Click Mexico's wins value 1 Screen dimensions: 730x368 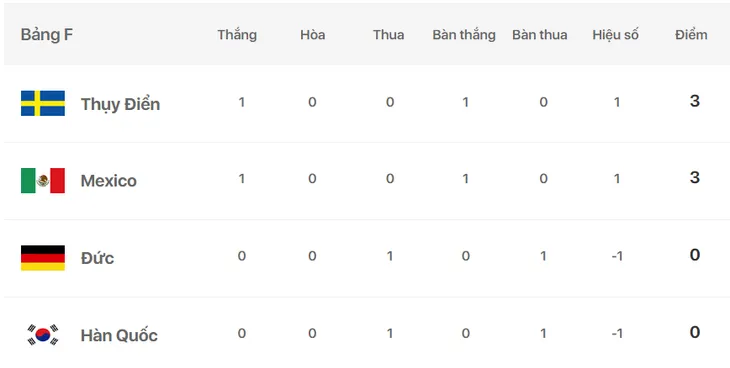[242, 179]
